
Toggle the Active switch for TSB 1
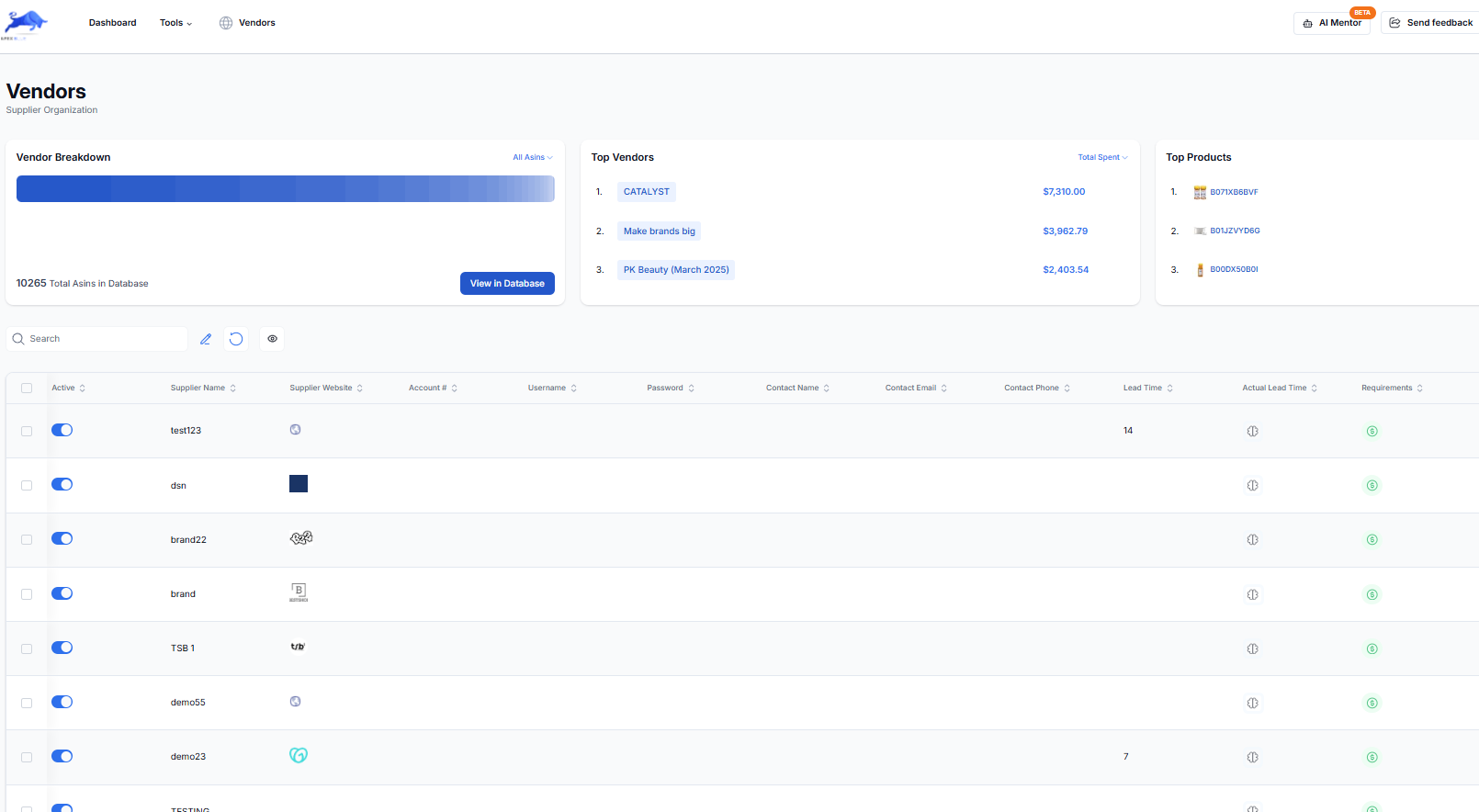click(x=62, y=648)
